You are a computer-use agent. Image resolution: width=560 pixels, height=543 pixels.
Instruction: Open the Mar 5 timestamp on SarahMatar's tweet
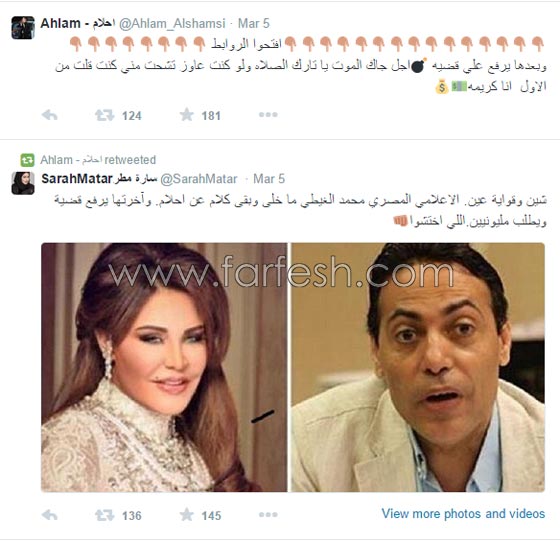269,179
